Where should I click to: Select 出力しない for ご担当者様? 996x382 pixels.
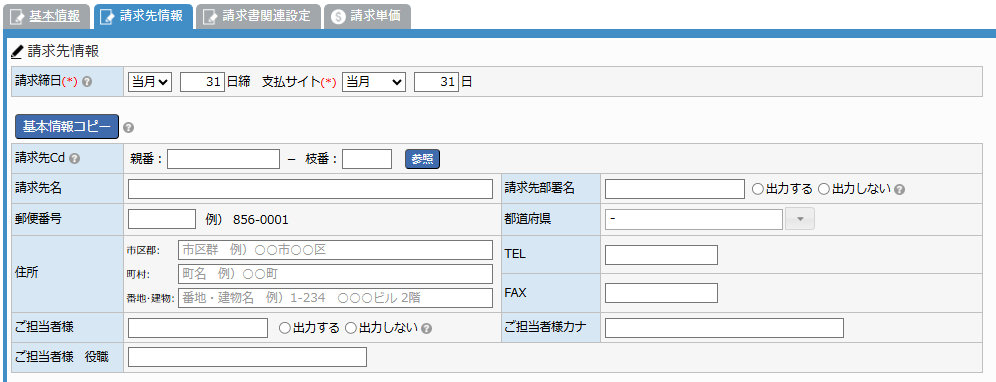(350, 328)
